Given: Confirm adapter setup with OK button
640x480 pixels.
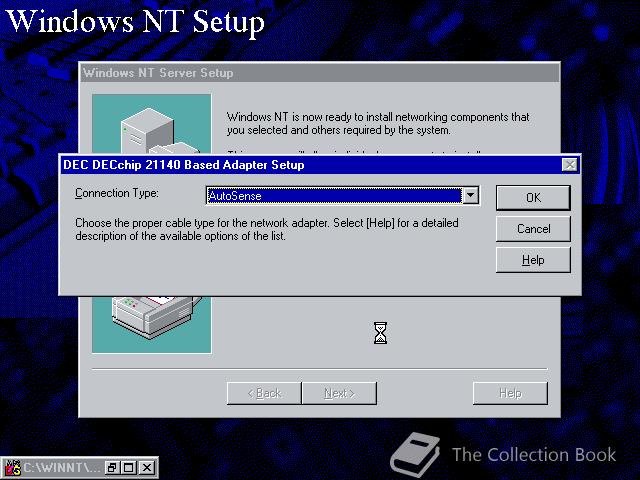Looking at the screenshot, I should 533,198.
